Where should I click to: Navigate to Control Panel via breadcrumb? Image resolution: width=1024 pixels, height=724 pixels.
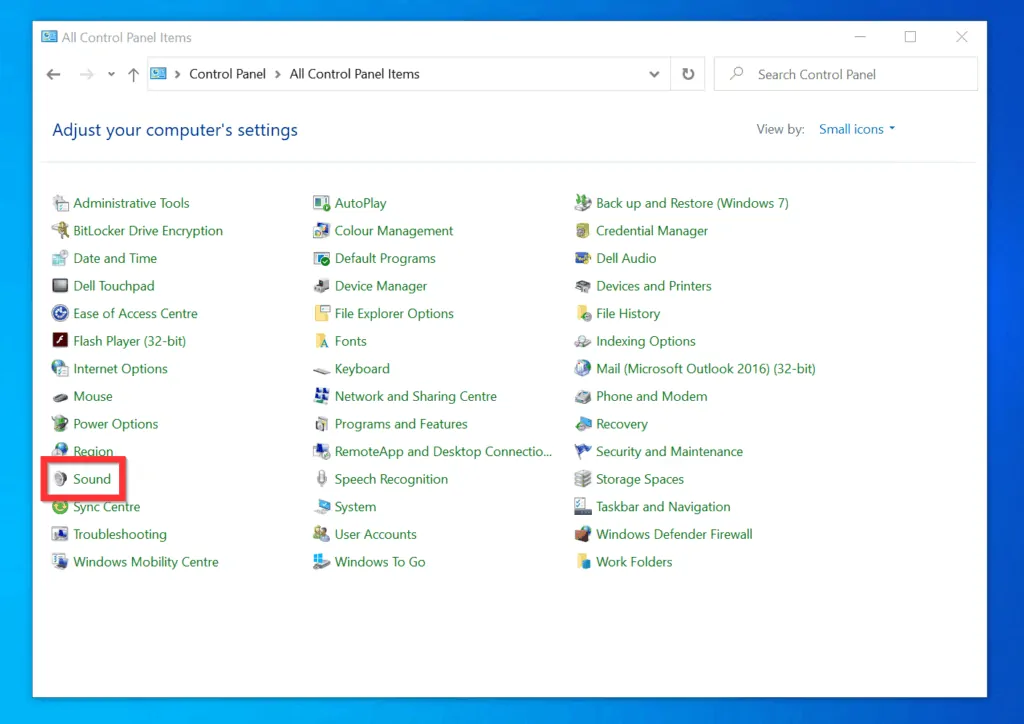coord(227,73)
